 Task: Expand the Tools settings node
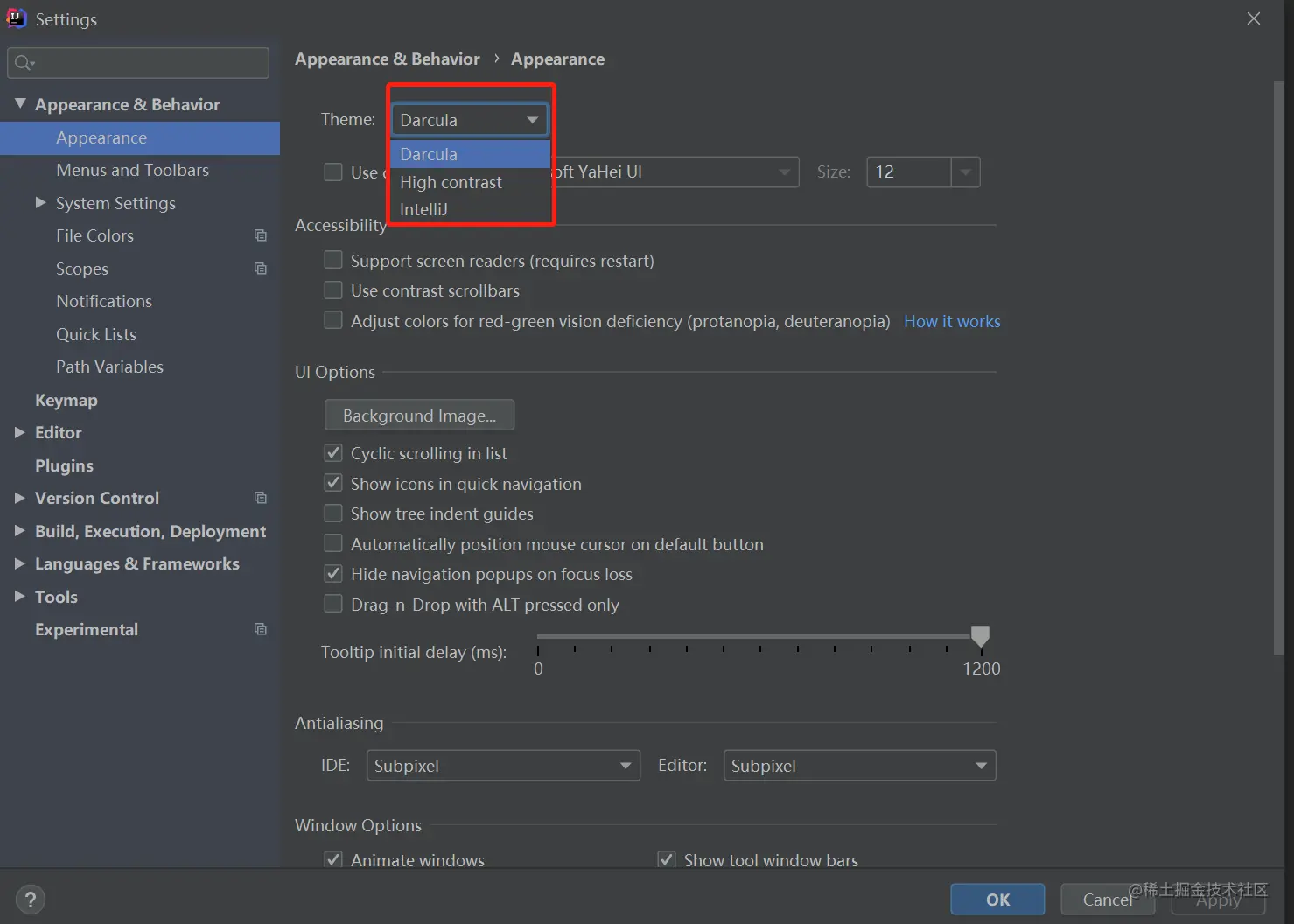pos(19,596)
